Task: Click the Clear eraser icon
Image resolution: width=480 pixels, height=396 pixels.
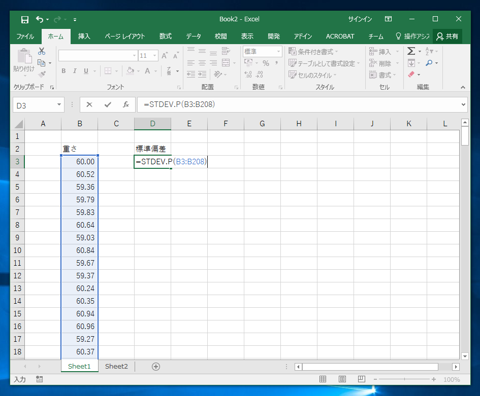Action: tap(411, 74)
